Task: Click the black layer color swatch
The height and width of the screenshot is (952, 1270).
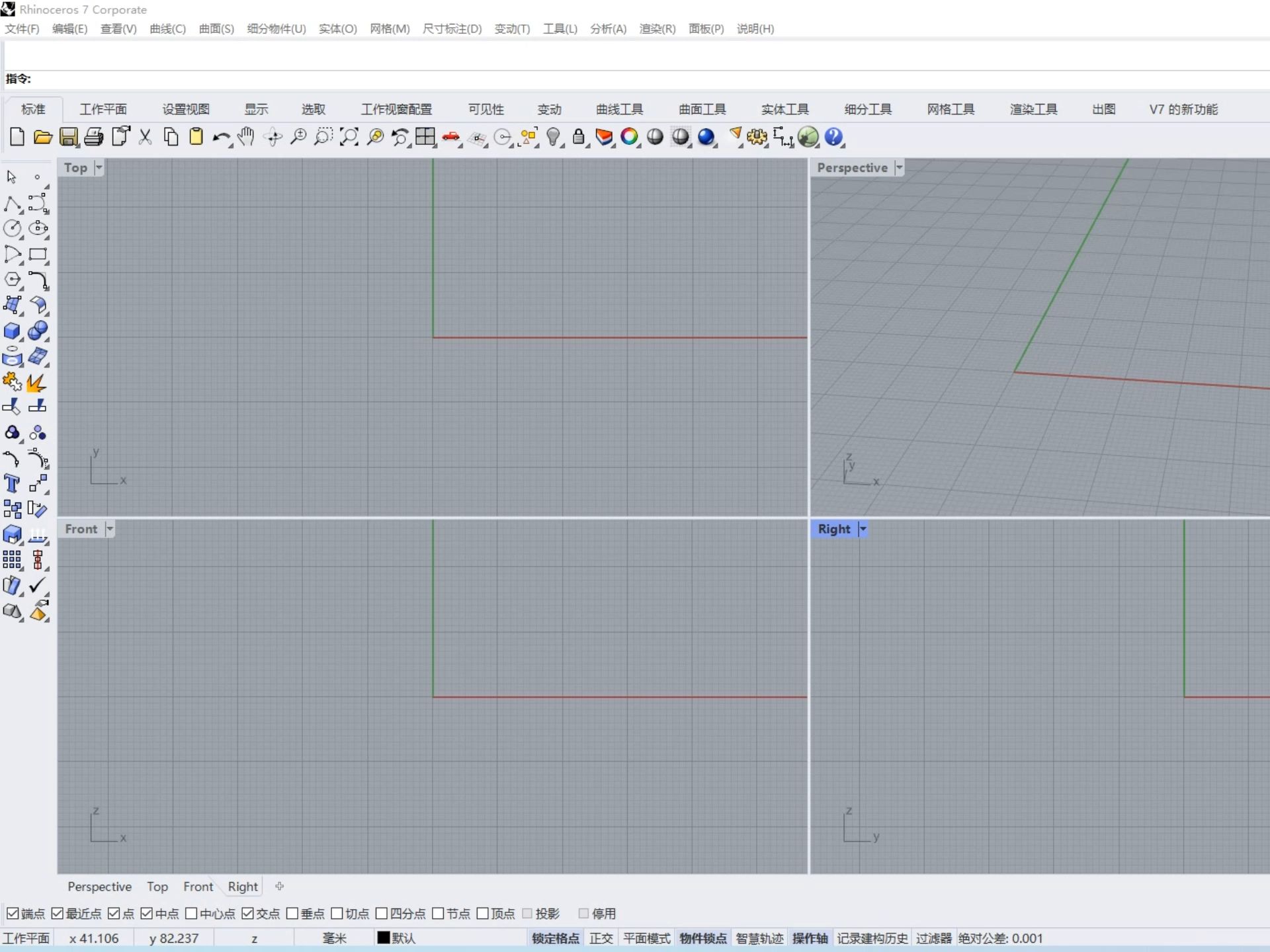Action: pos(383,937)
